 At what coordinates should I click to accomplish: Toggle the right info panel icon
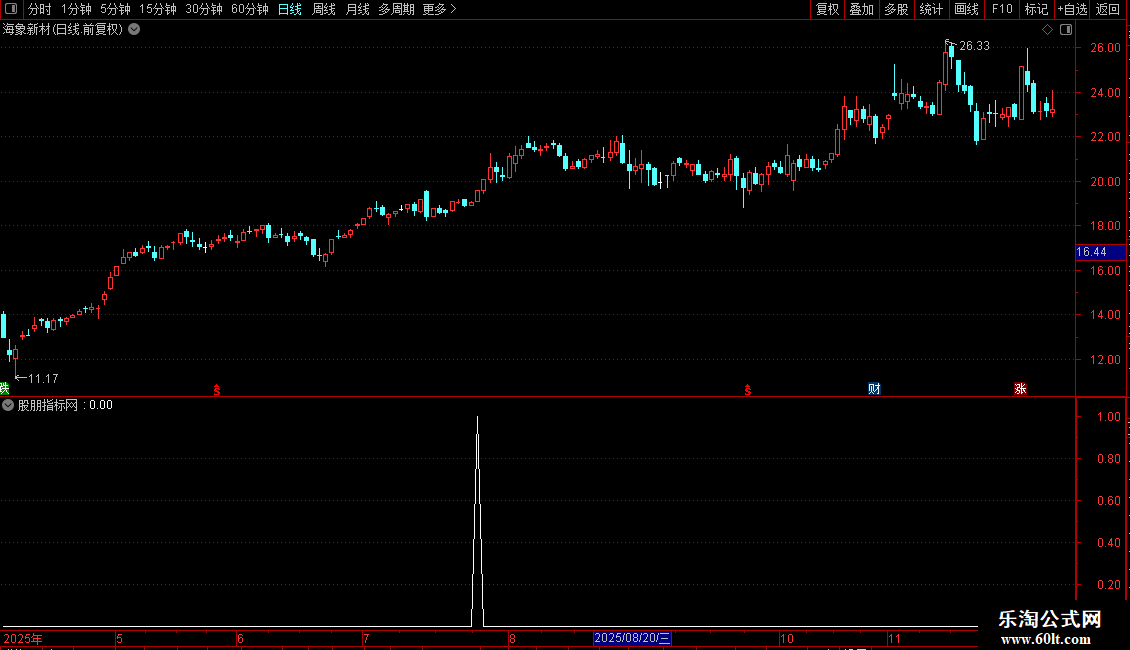(x=1066, y=30)
